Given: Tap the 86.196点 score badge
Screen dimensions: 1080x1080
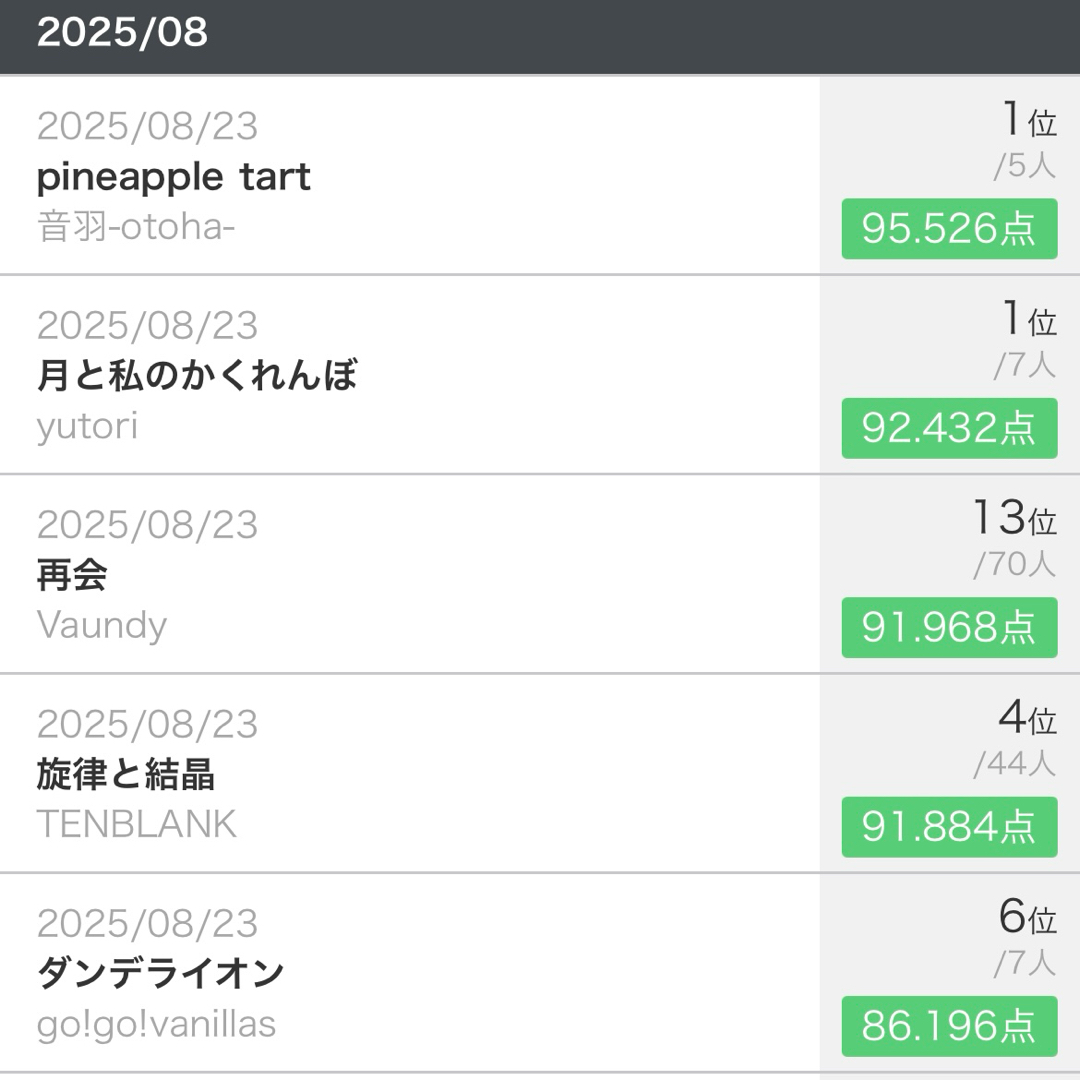Looking at the screenshot, I should [948, 1026].
